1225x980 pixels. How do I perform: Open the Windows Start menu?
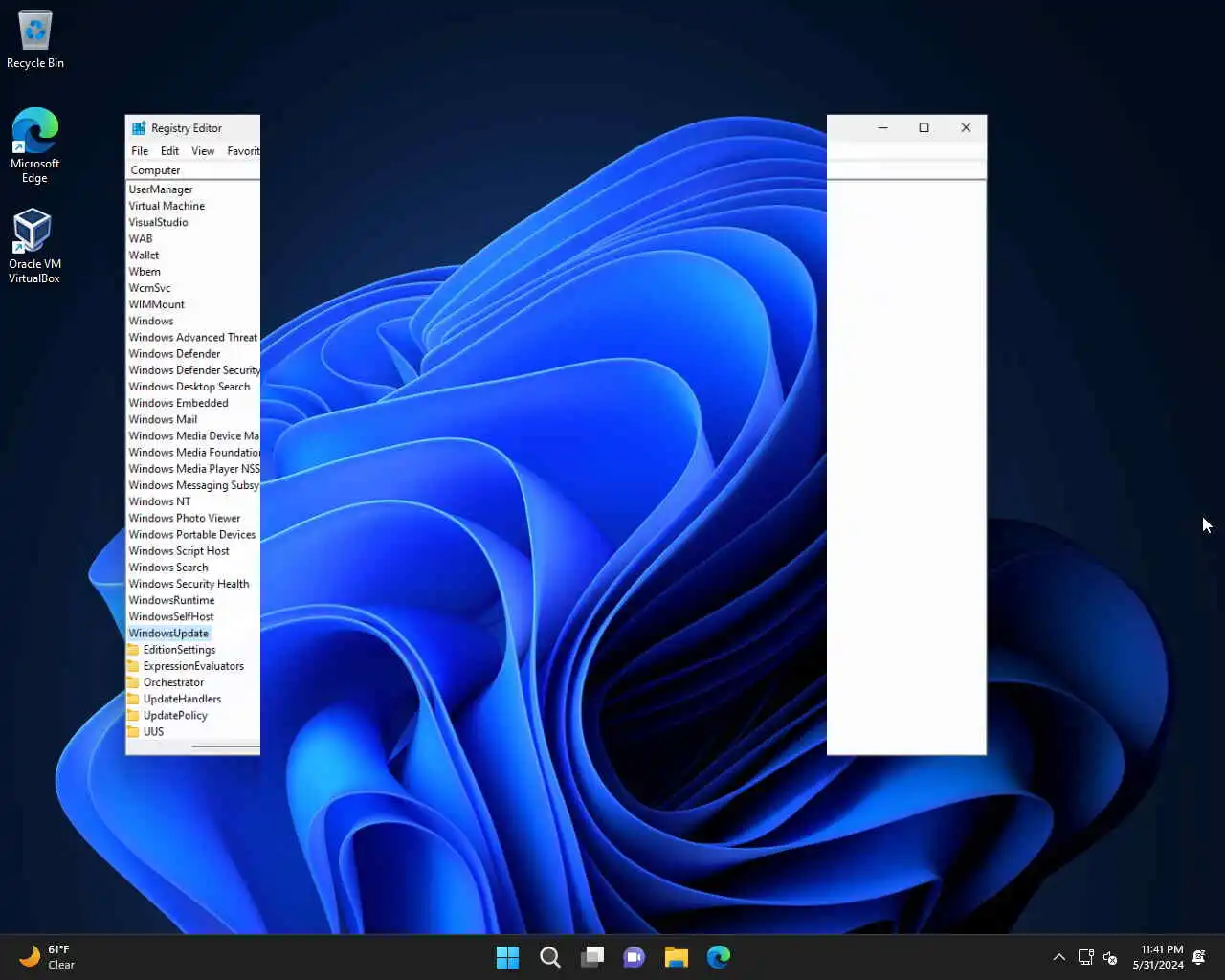(x=507, y=956)
